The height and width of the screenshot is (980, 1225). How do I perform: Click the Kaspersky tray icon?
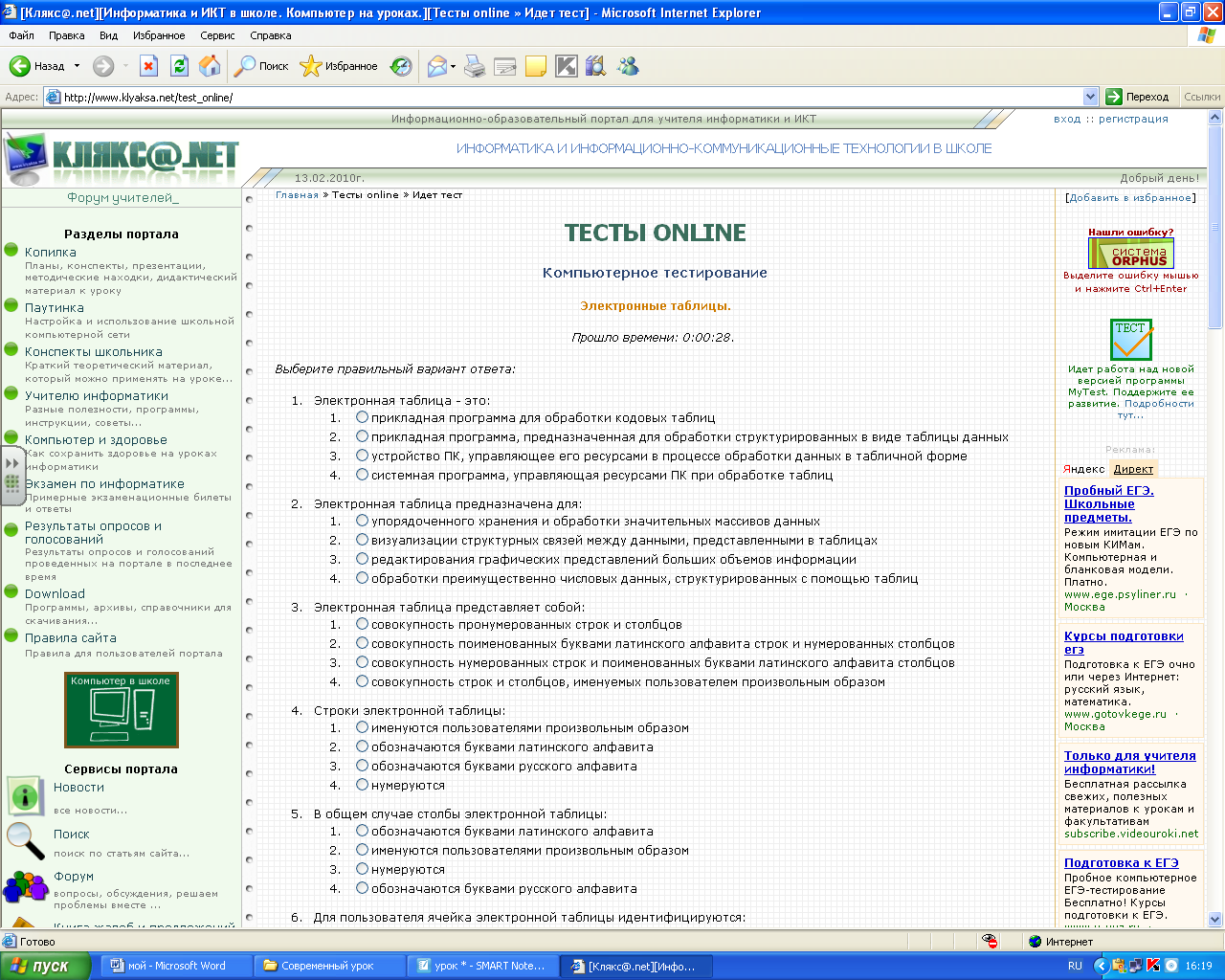pos(1153,966)
